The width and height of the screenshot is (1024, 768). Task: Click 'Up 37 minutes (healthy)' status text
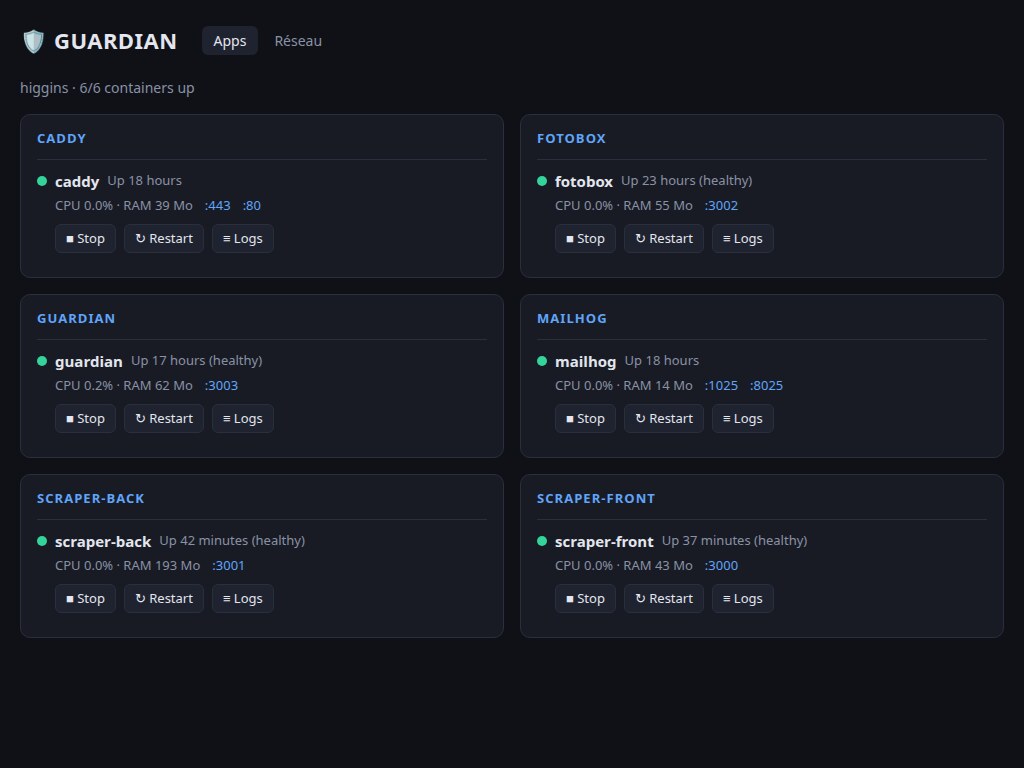coord(735,541)
